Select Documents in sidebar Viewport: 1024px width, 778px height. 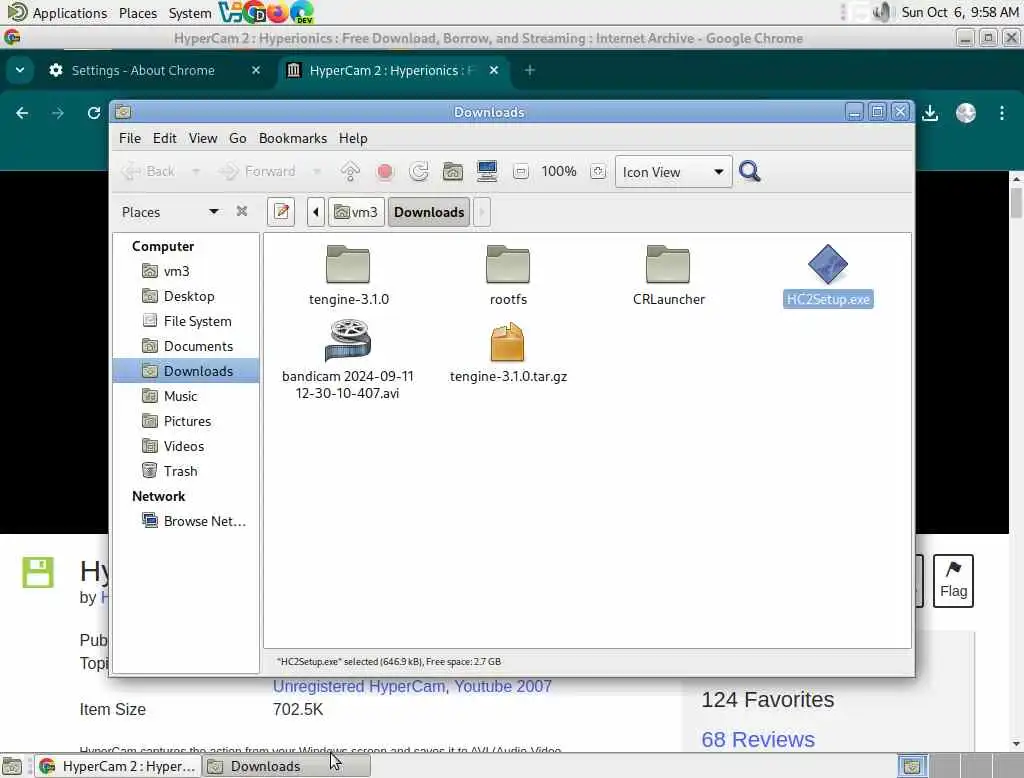(186, 346)
